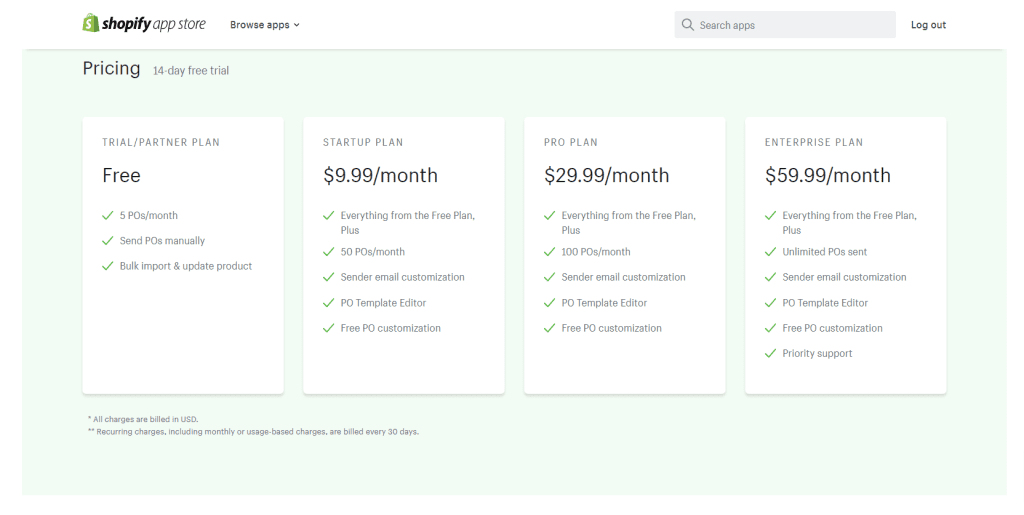Click the checkmark next to 50 POs/month
The image size is (1024, 515).
pos(328,251)
